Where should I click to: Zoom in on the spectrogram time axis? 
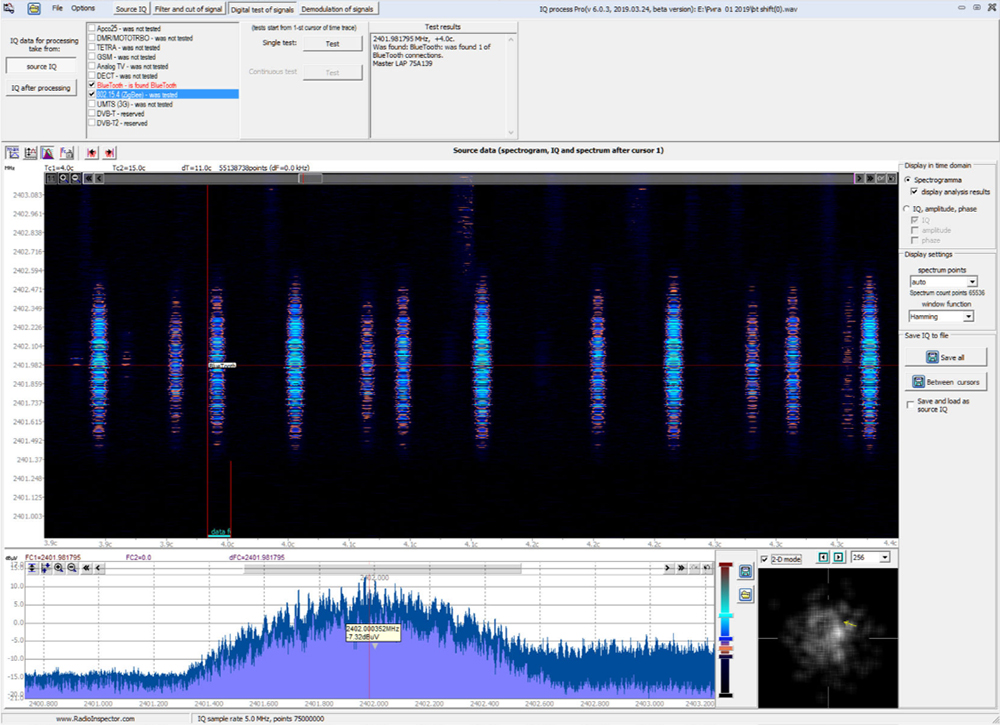point(63,178)
